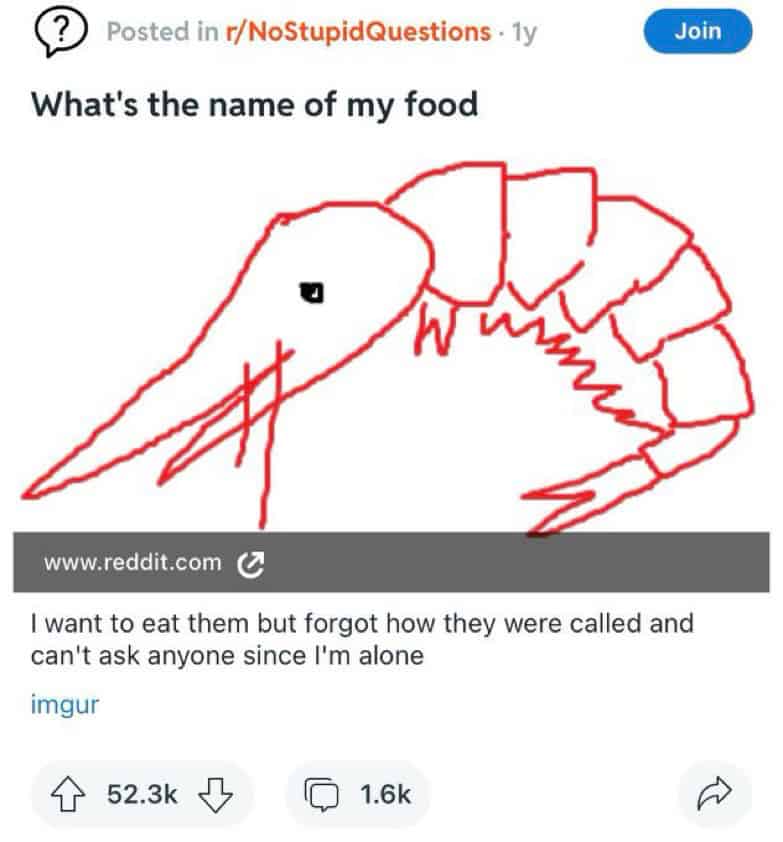Downvote the post with the down arrow
This screenshot has height=842, width=783.
215,794
